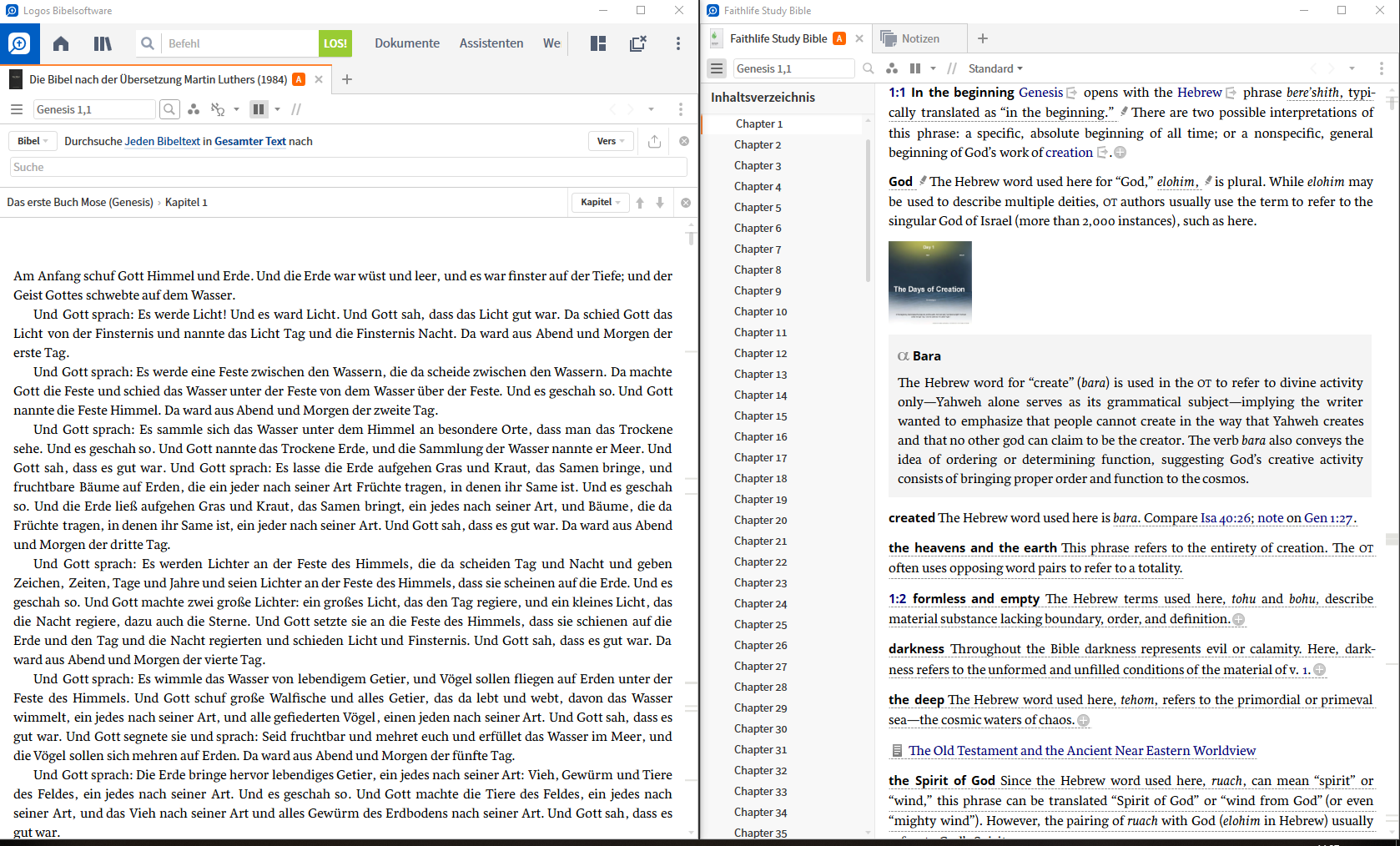Open visual filters in Faithlife Study Bible toolbar

[892, 68]
